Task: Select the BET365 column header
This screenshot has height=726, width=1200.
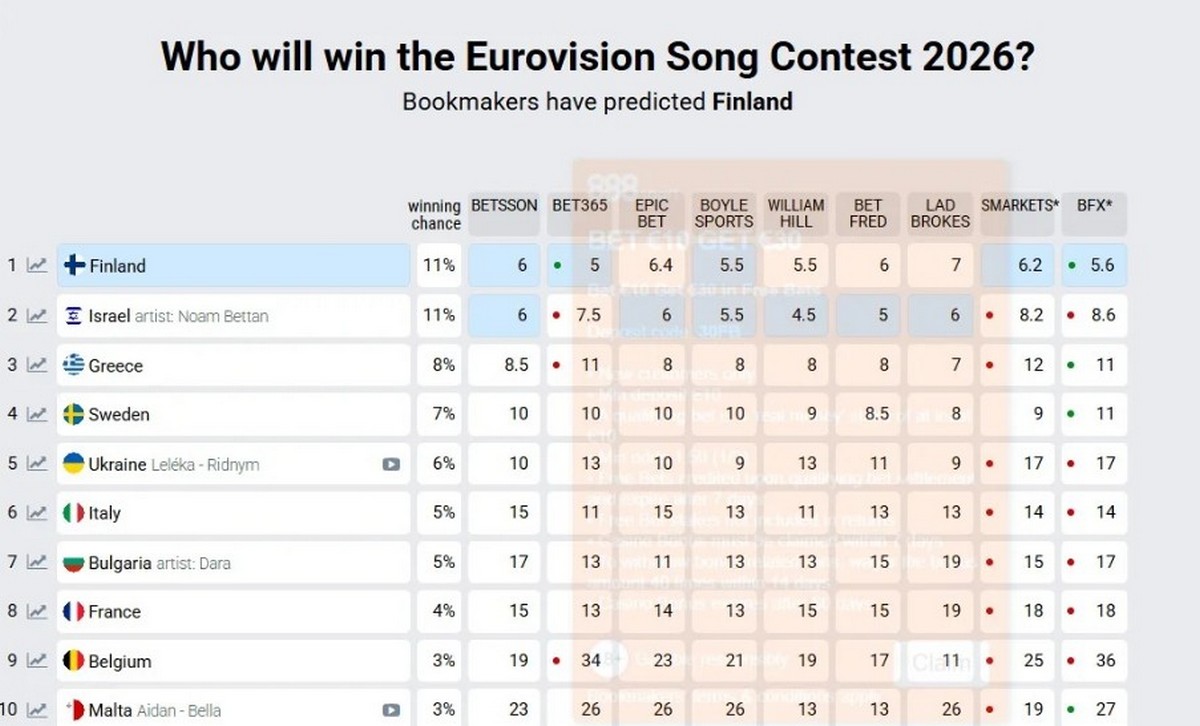Action: 580,213
